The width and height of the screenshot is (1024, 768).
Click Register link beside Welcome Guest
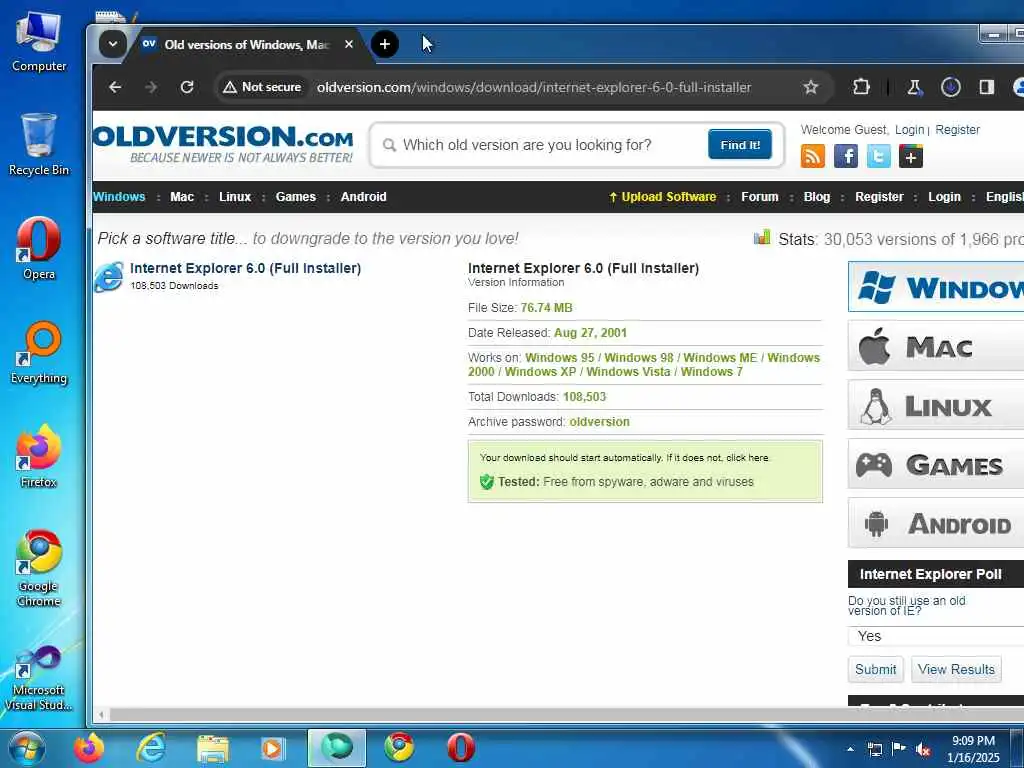957,129
